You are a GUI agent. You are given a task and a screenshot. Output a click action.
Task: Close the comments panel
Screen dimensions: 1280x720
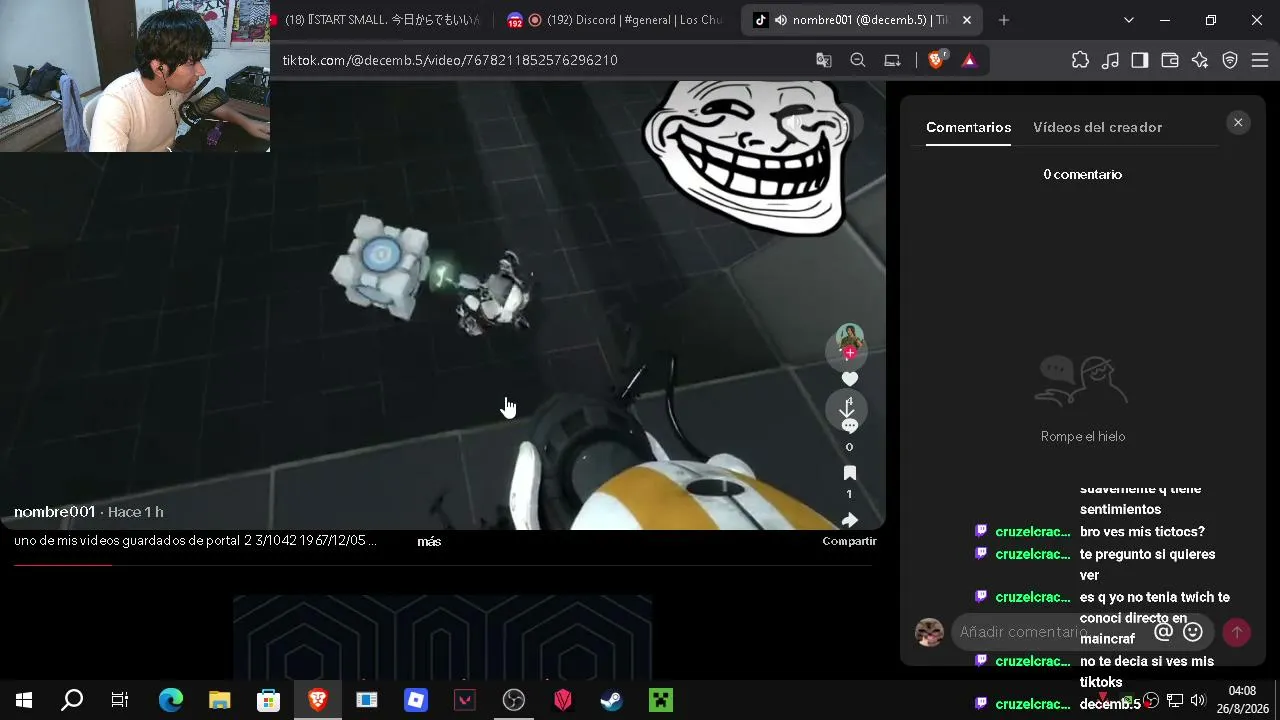tap(1238, 122)
